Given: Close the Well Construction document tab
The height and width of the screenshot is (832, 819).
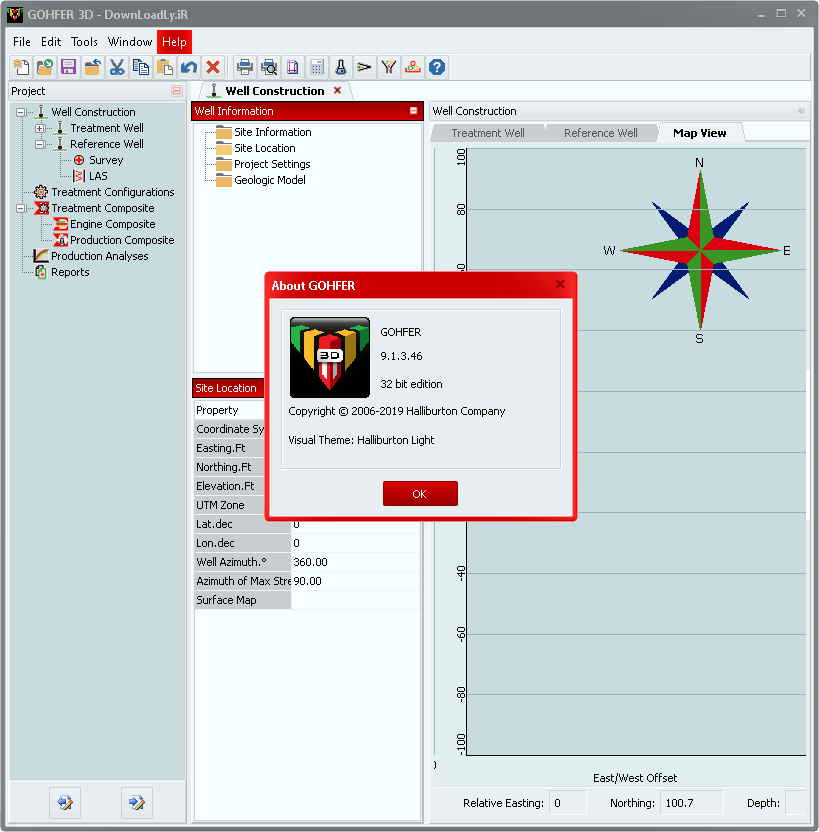Looking at the screenshot, I should [x=337, y=90].
